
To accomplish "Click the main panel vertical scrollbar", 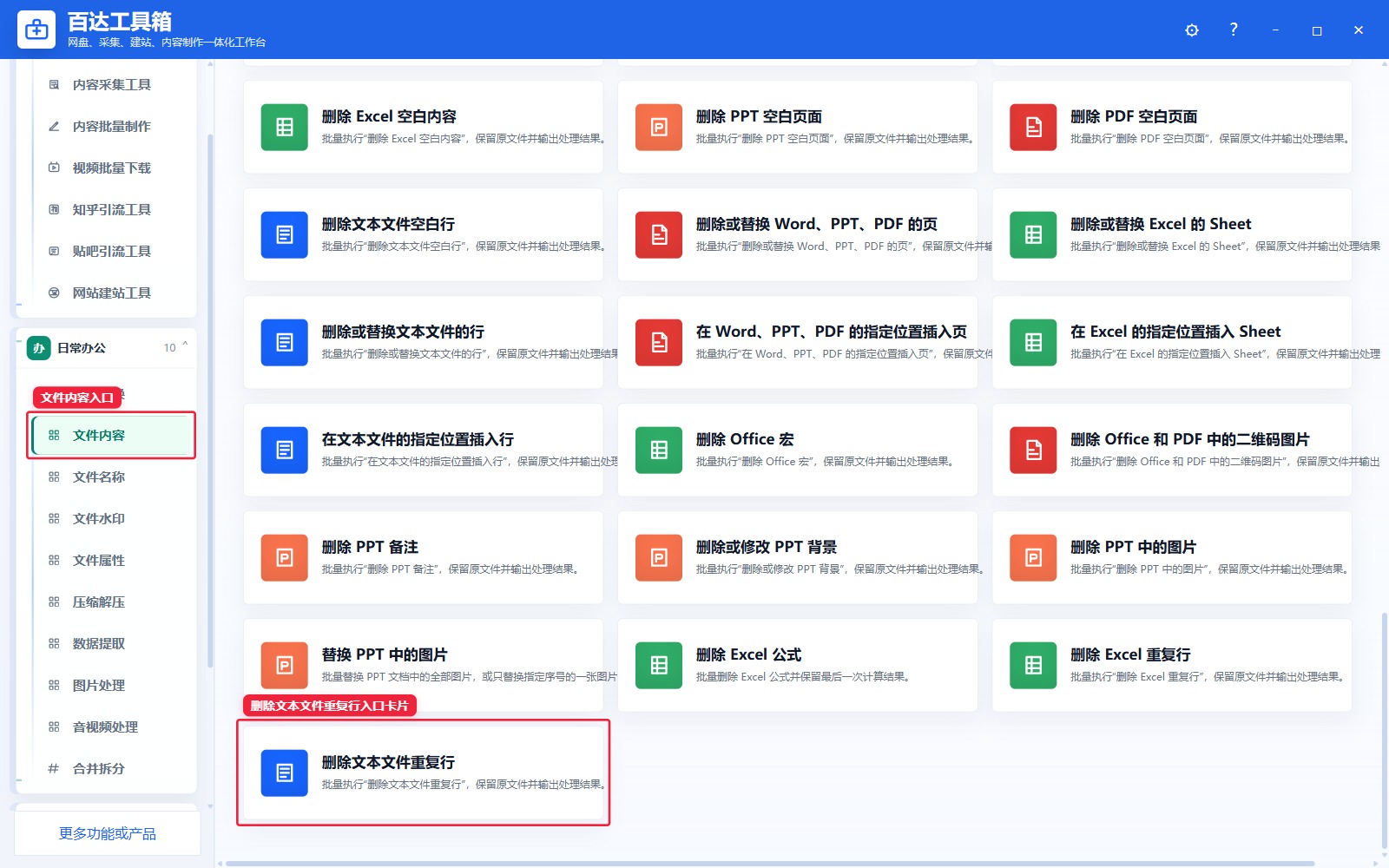I will point(1384,732).
